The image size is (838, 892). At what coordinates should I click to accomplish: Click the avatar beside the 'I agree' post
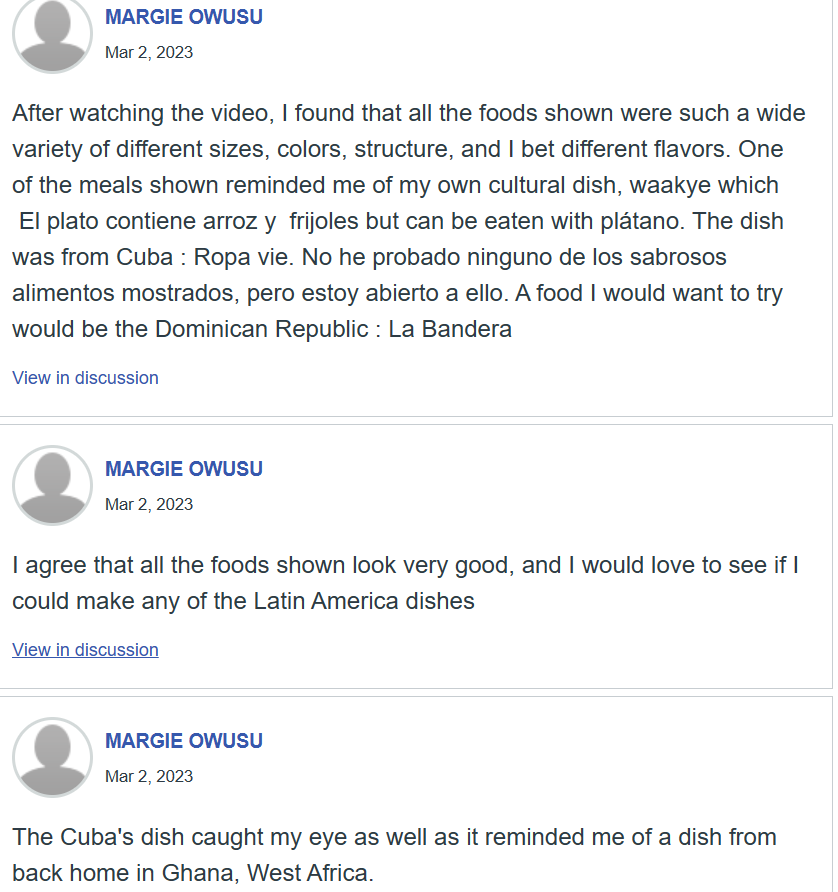tap(52, 485)
